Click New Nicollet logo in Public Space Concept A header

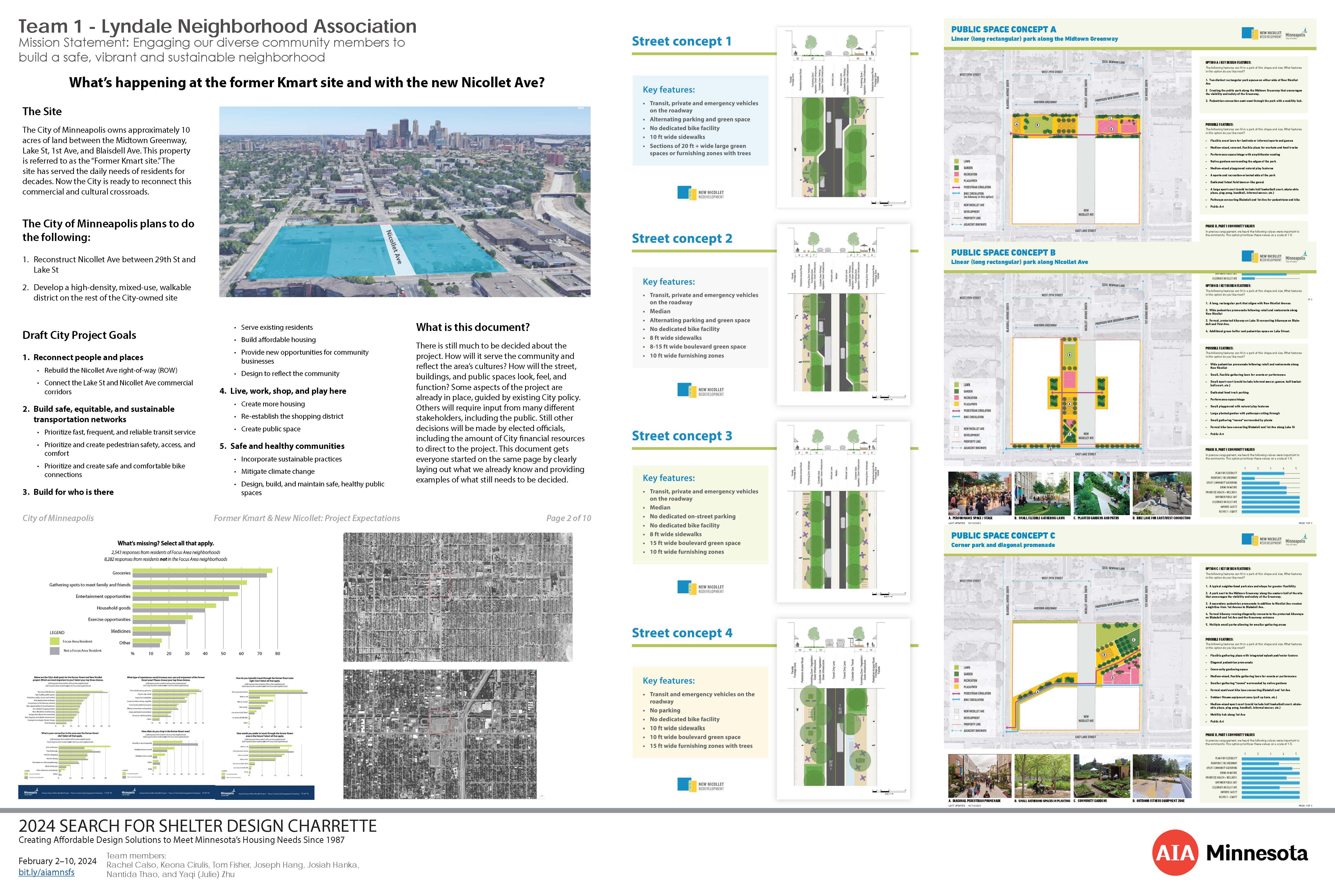pyautogui.click(x=1261, y=34)
